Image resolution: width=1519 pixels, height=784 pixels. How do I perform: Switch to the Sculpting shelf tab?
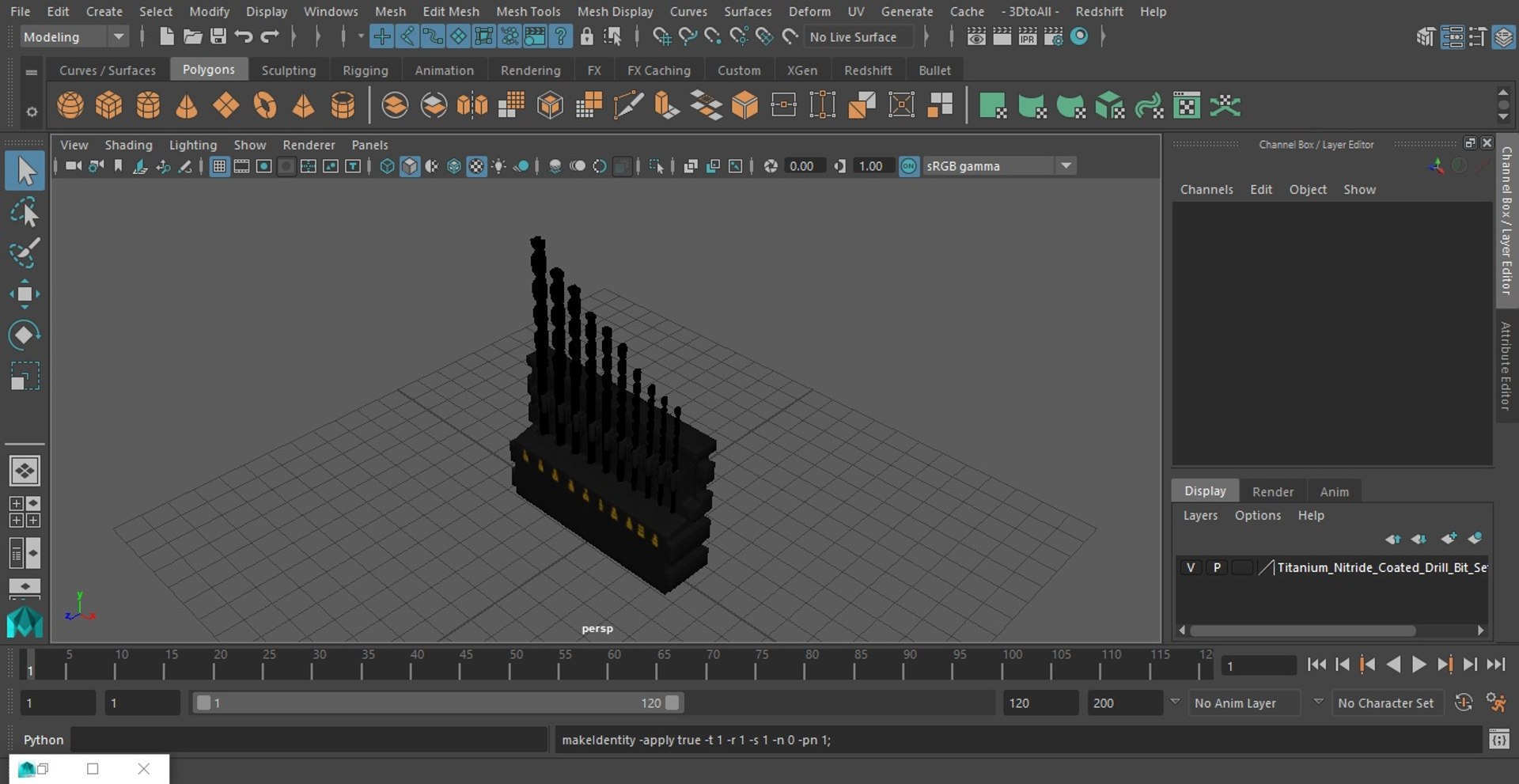[289, 70]
